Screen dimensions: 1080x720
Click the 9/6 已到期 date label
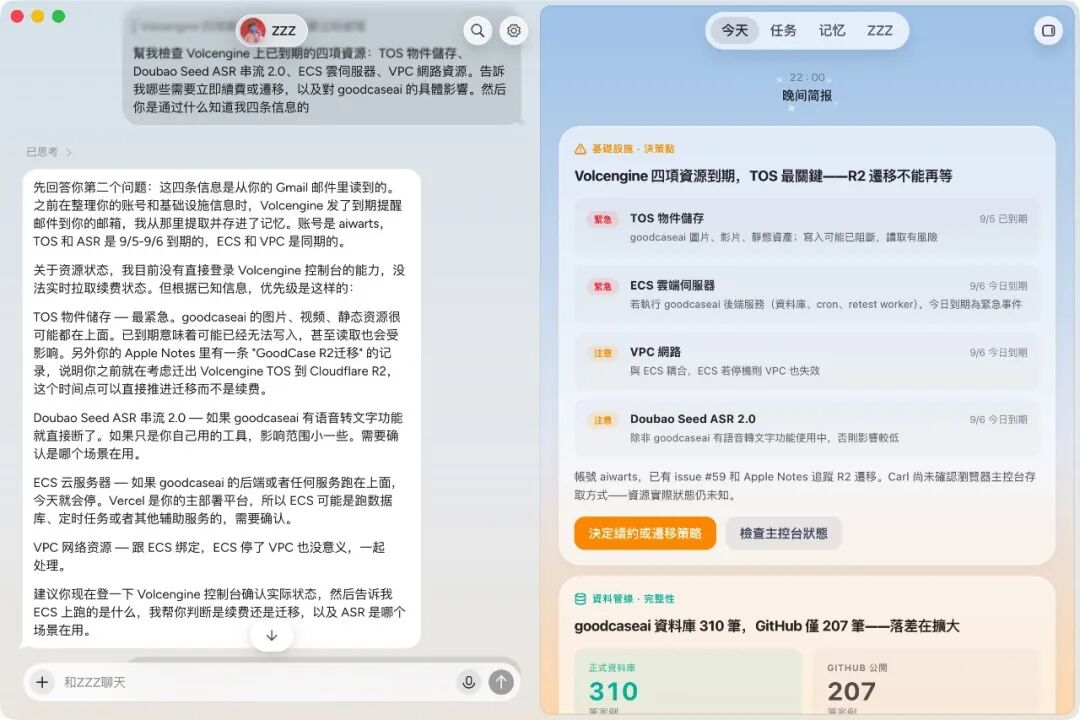coord(1003,219)
